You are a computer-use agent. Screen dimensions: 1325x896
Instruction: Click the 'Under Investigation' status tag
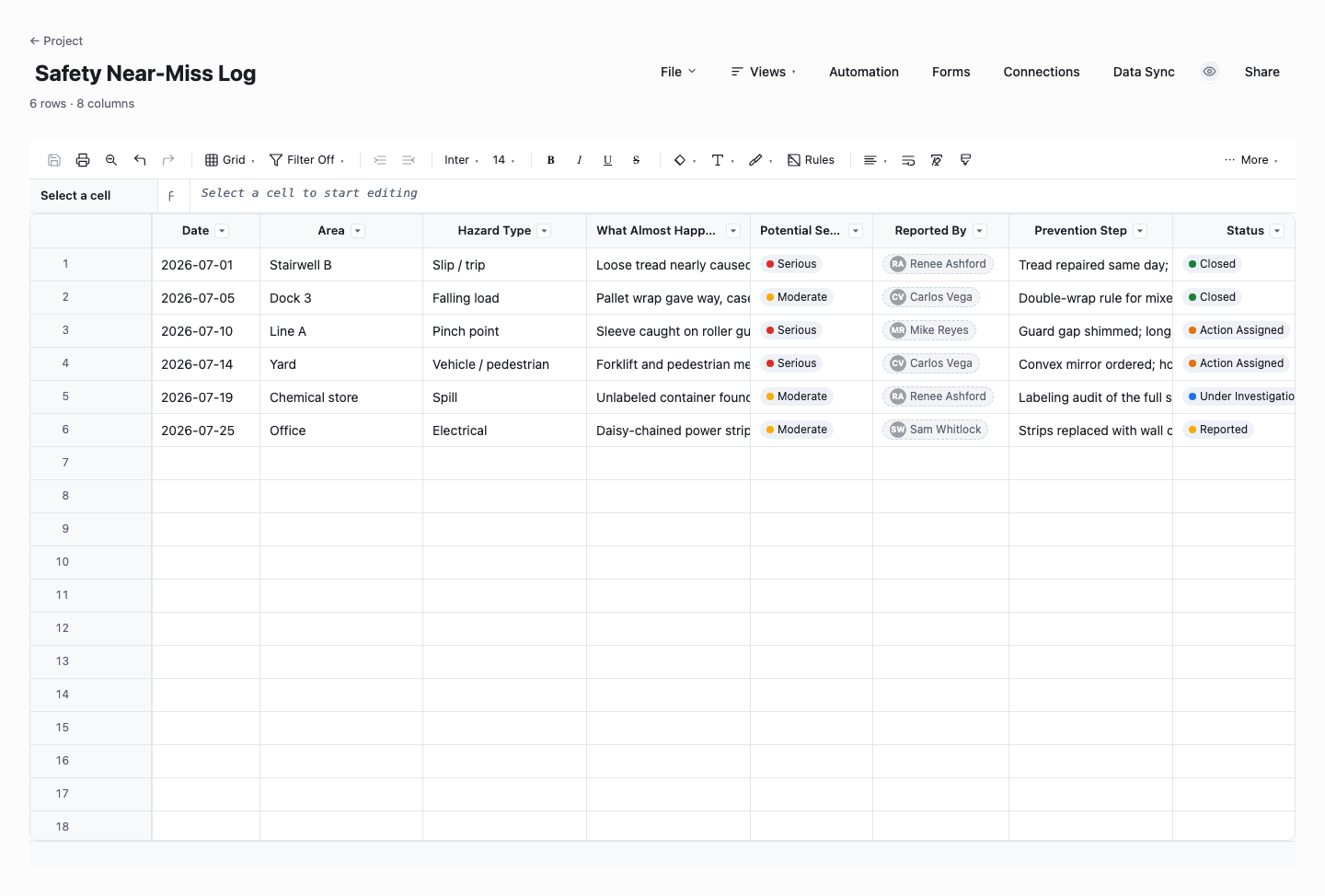[x=1239, y=396]
